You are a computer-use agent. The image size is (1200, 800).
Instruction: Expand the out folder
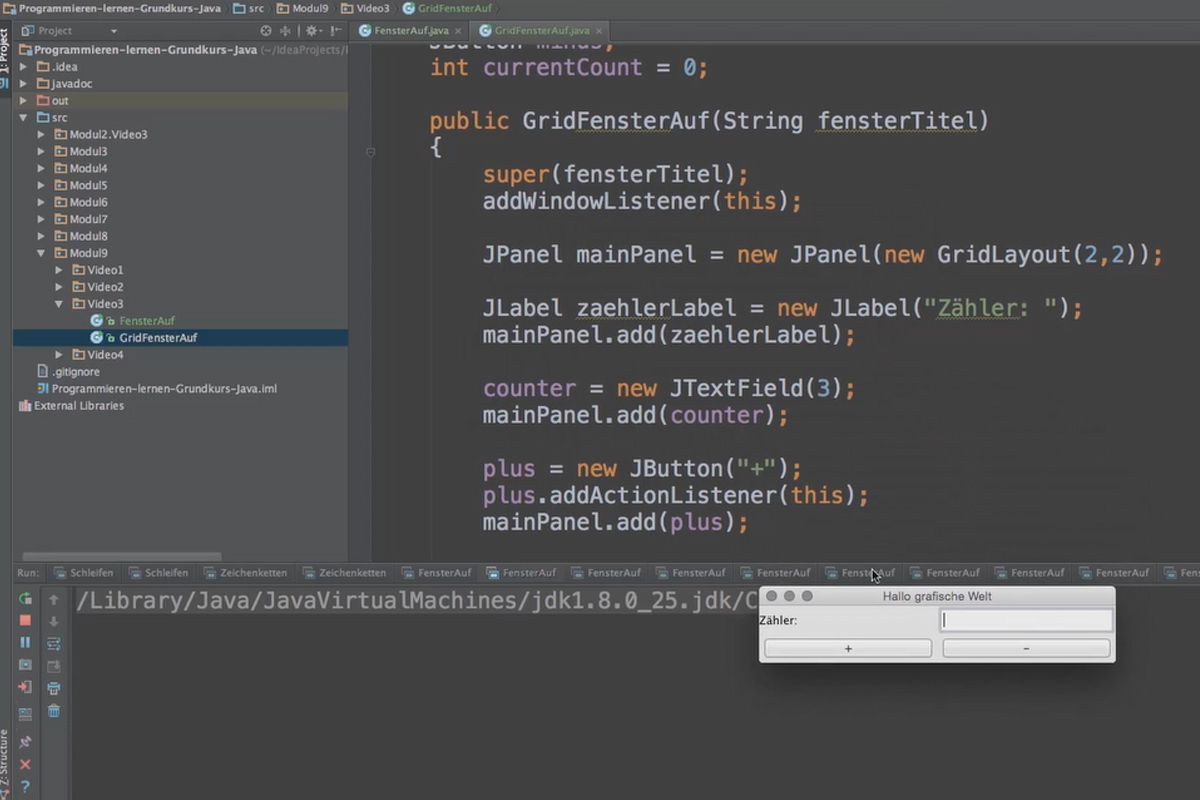coord(24,101)
